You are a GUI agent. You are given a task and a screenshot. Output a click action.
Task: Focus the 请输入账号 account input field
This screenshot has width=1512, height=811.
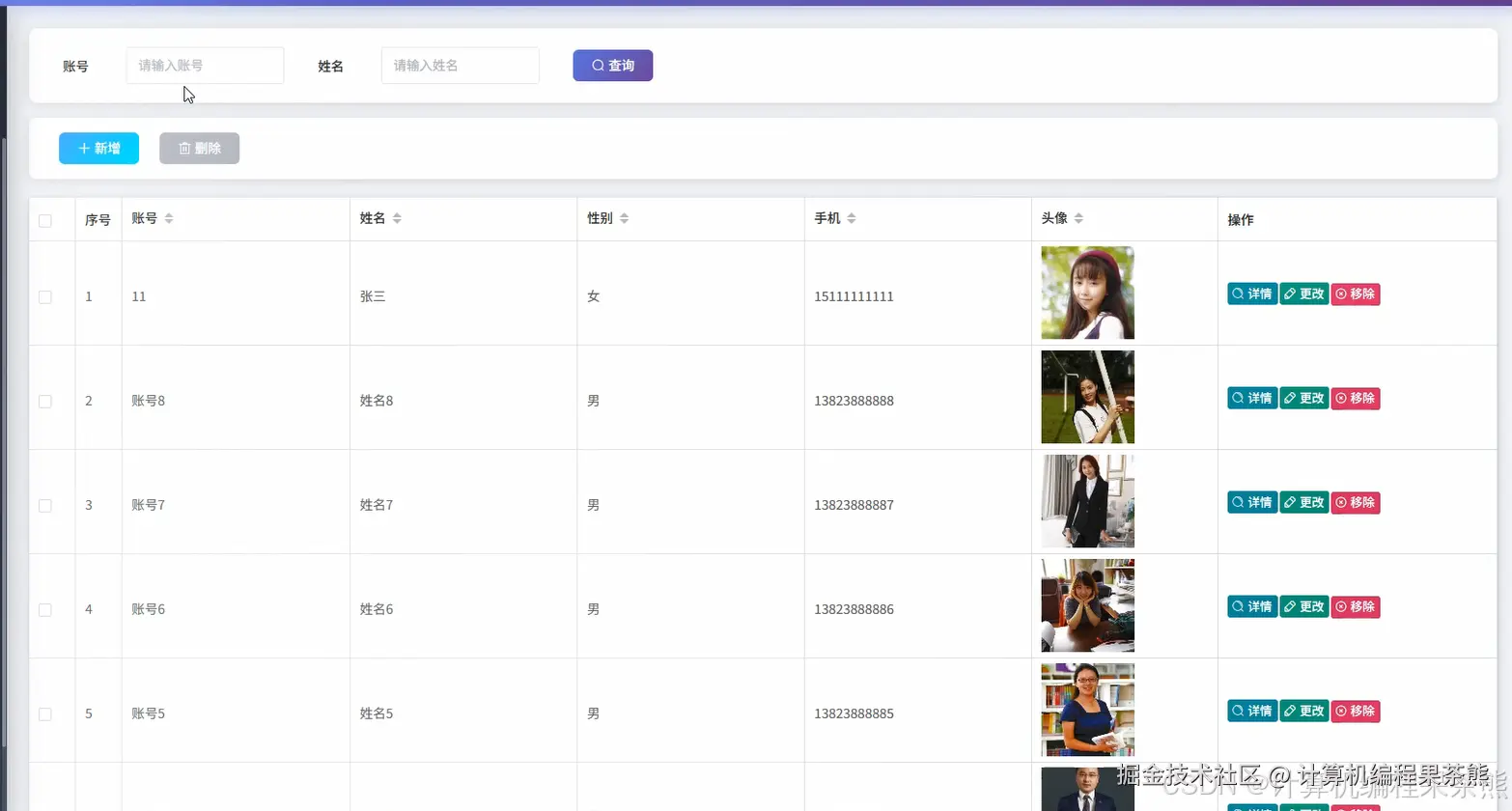(x=205, y=66)
